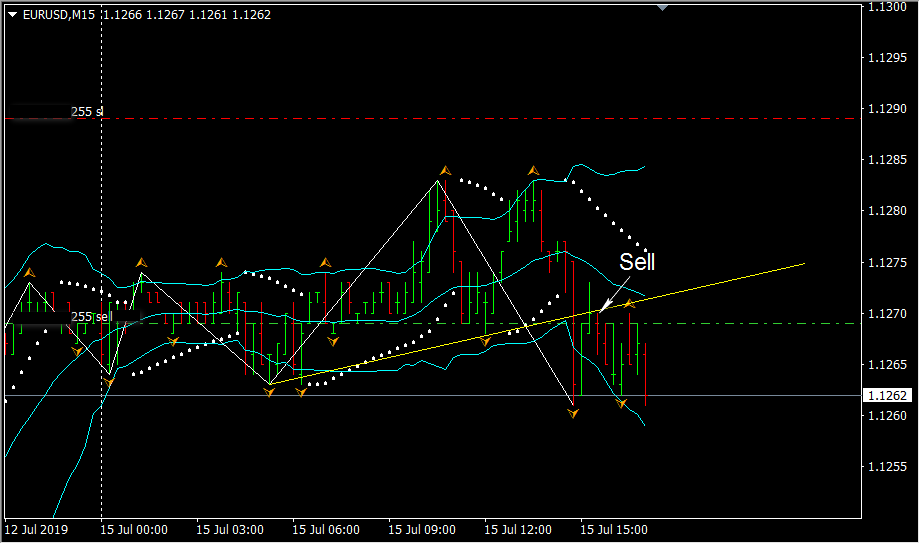Image resolution: width=920 pixels, height=544 pixels.
Task: Click the 1.1275 price axis label
Action: 887,262
